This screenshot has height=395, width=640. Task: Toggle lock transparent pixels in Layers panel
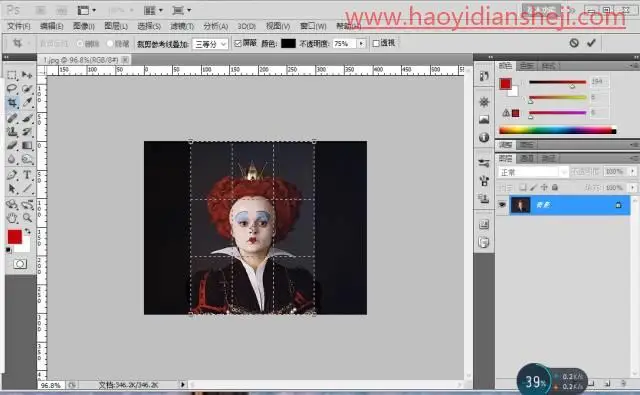pyautogui.click(x=523, y=187)
